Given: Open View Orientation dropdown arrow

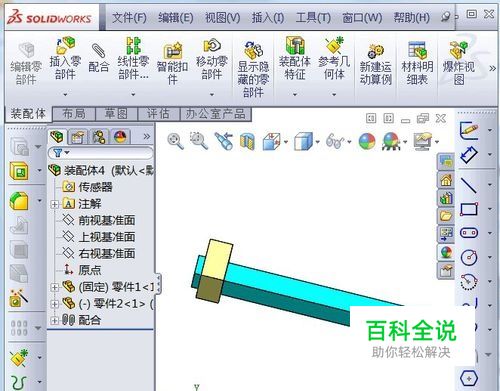Looking at the screenshot, I should tap(286, 142).
